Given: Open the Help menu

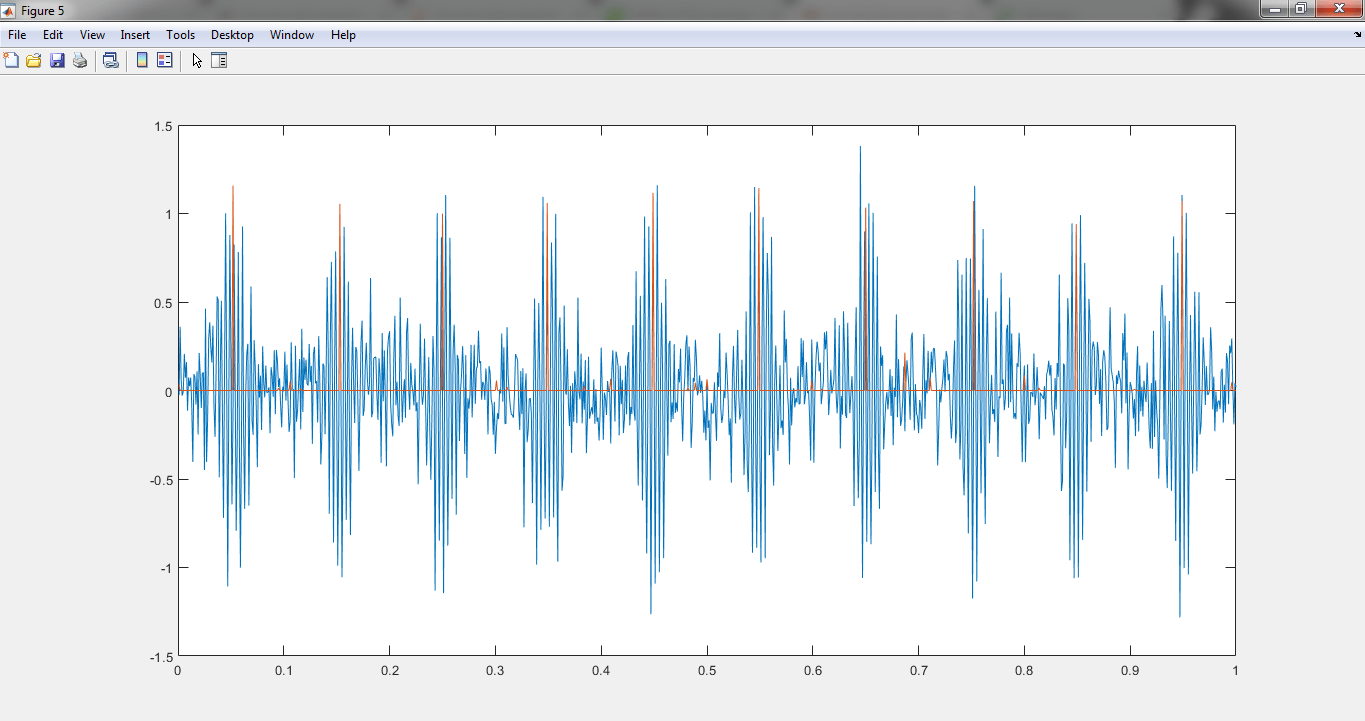Looking at the screenshot, I should tap(343, 35).
